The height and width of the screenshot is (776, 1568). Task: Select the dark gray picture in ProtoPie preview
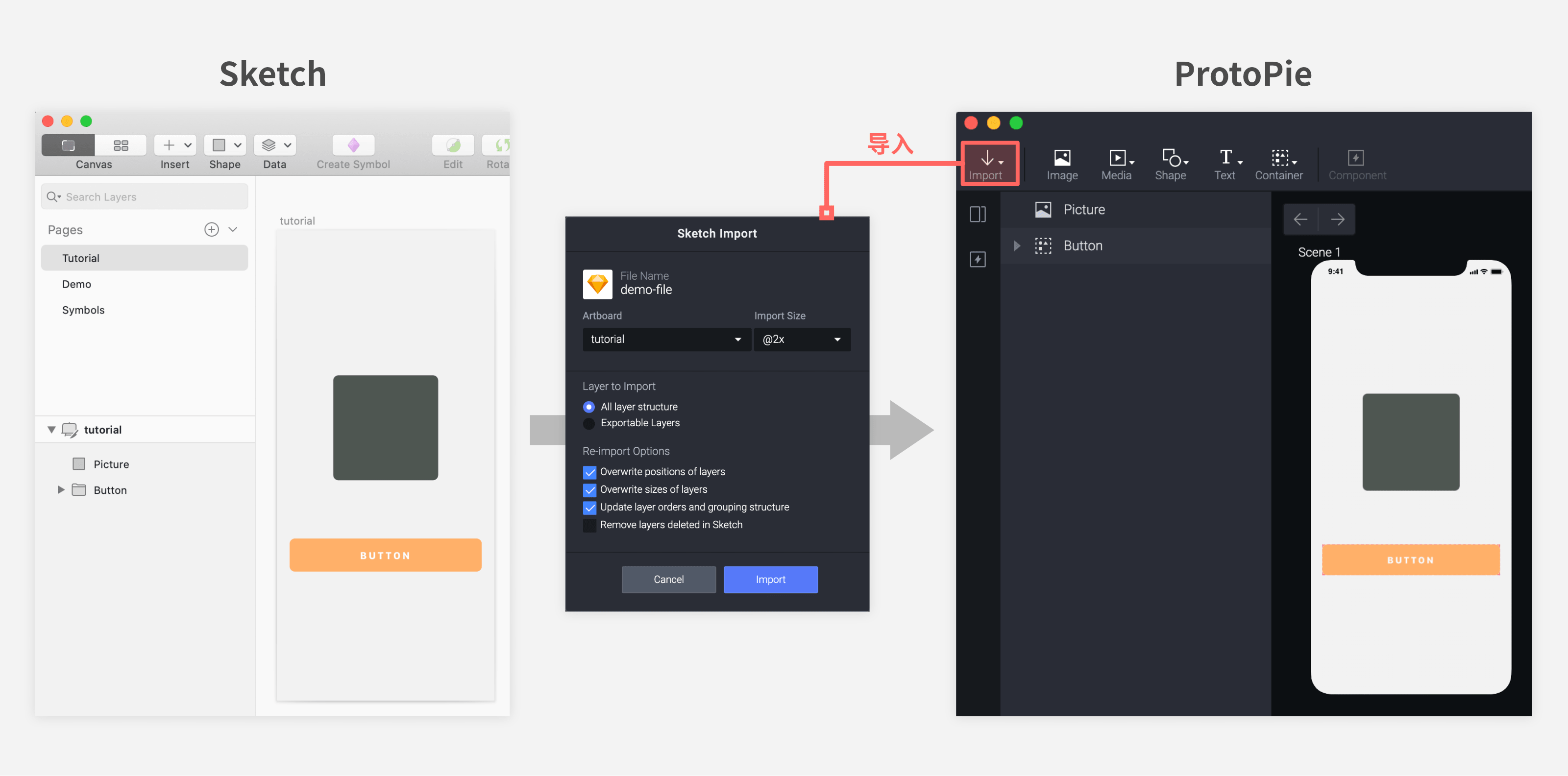pyautogui.click(x=1410, y=442)
